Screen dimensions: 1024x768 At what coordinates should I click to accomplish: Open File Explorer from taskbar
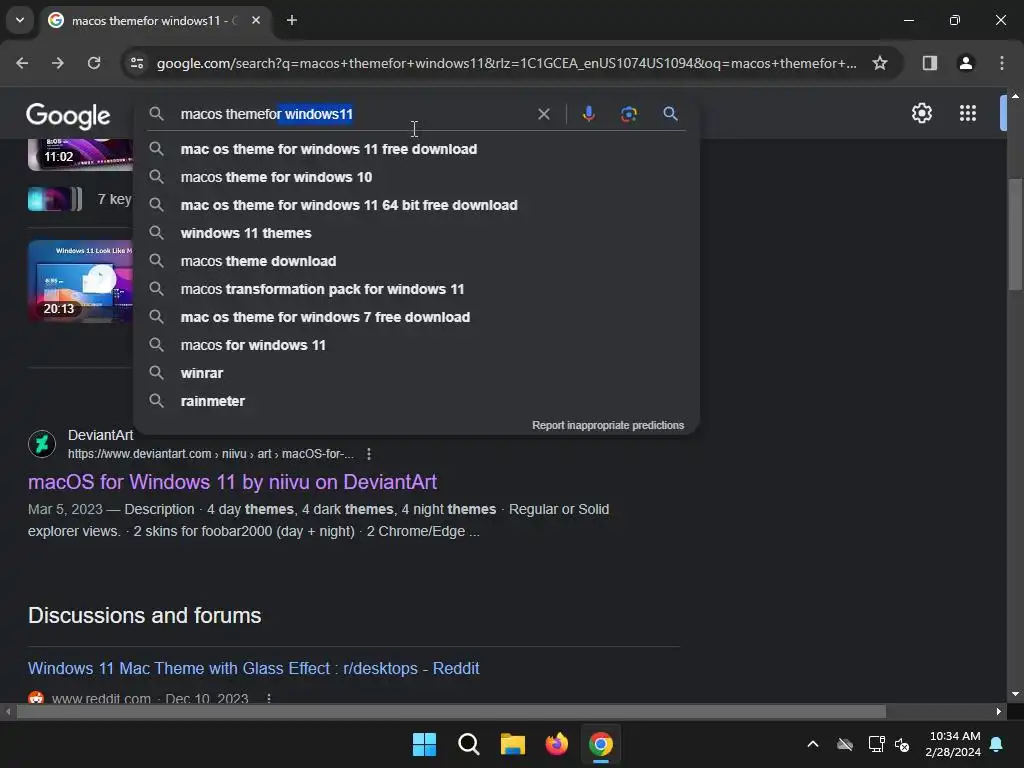point(513,744)
